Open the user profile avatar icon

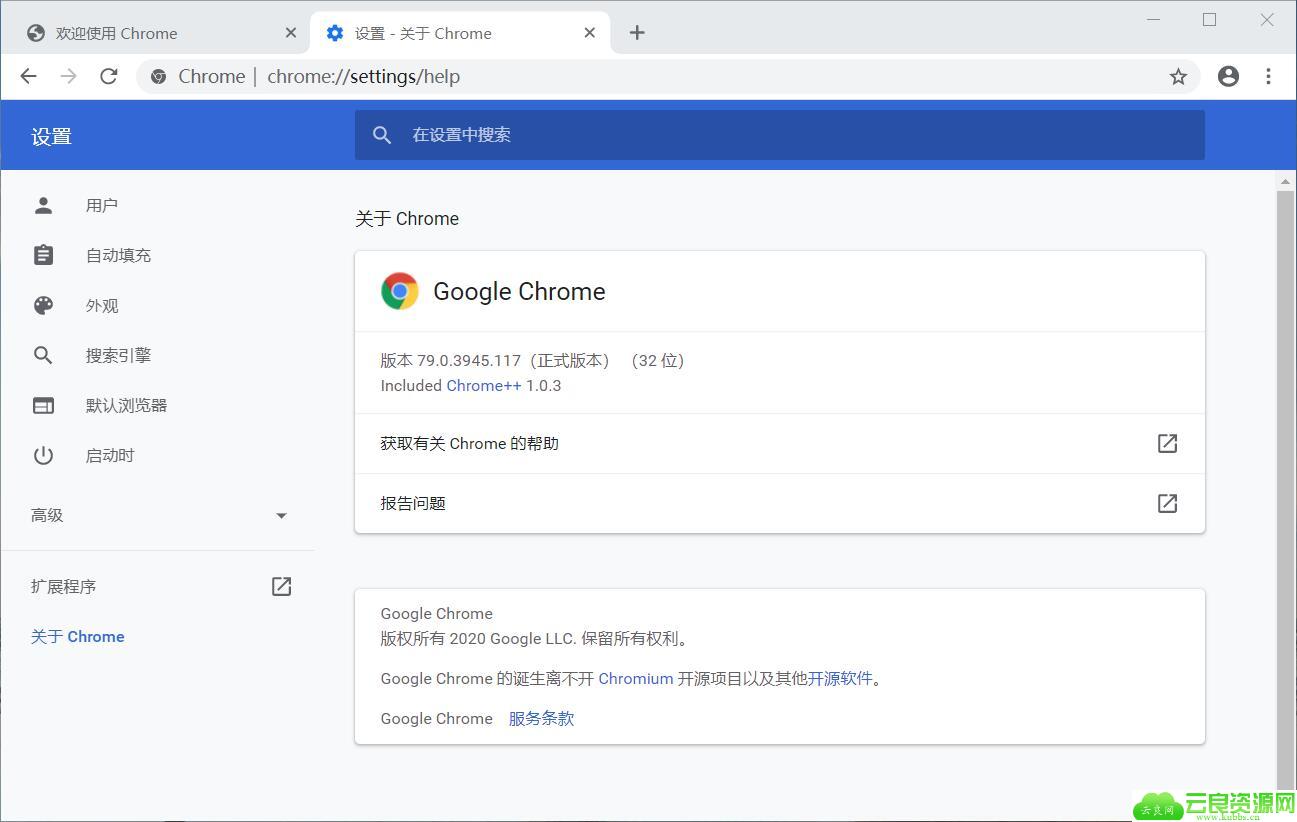click(1228, 76)
